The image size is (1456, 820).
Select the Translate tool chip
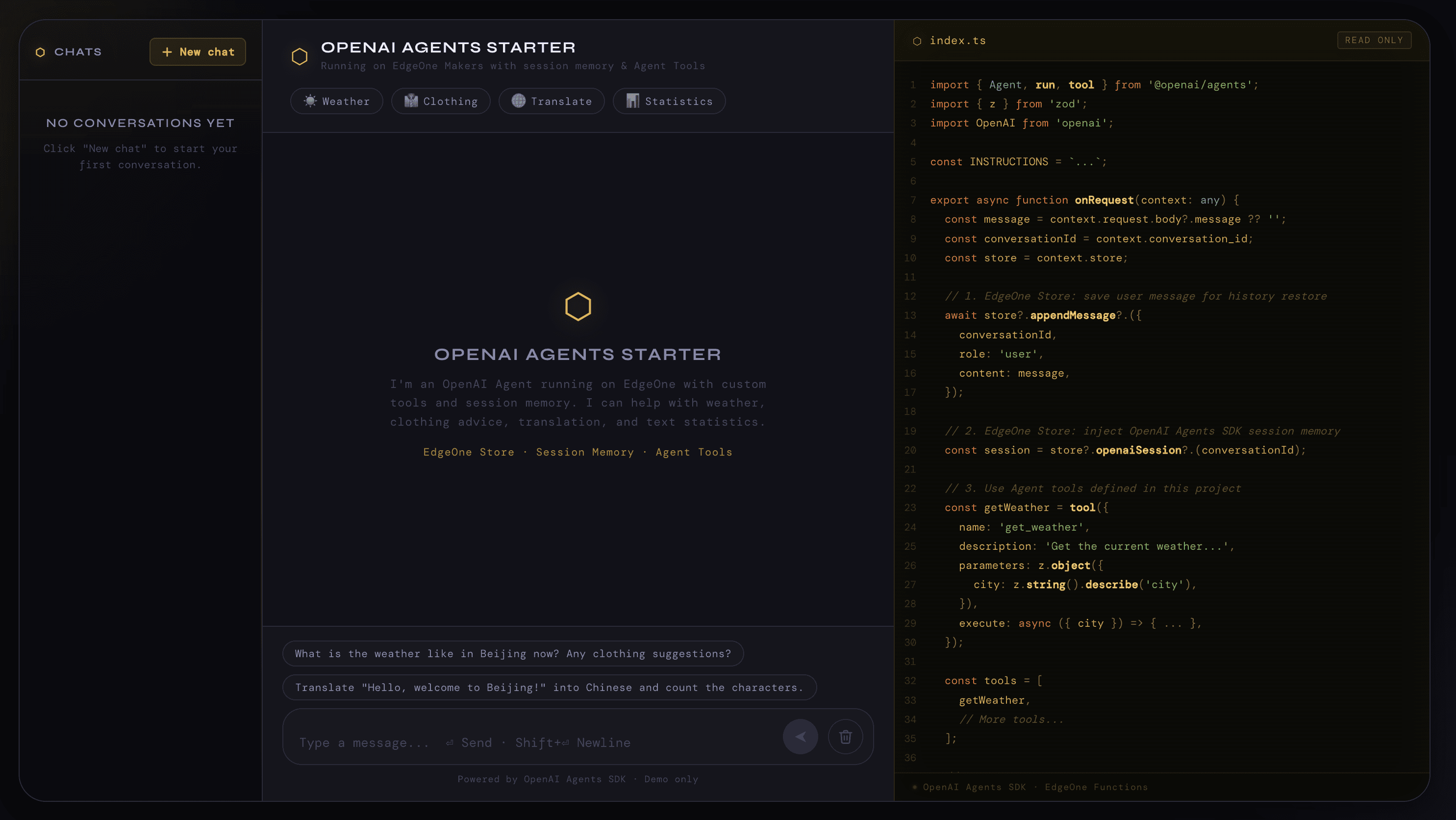552,101
